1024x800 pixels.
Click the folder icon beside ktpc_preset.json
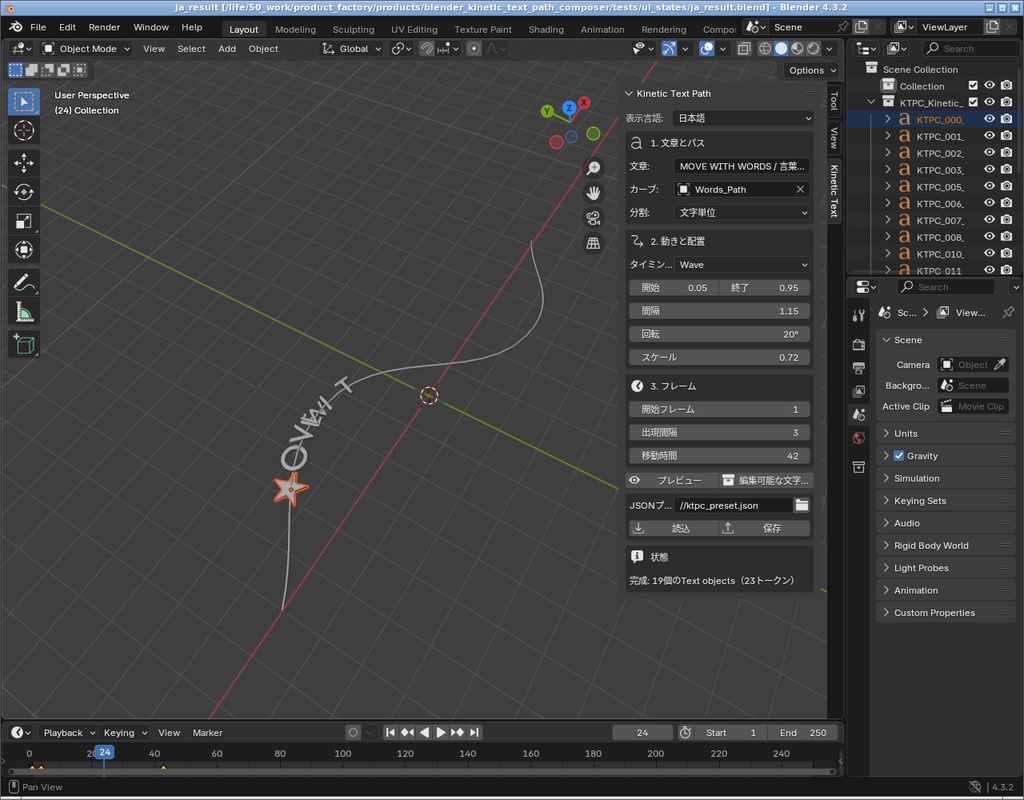(x=801, y=505)
